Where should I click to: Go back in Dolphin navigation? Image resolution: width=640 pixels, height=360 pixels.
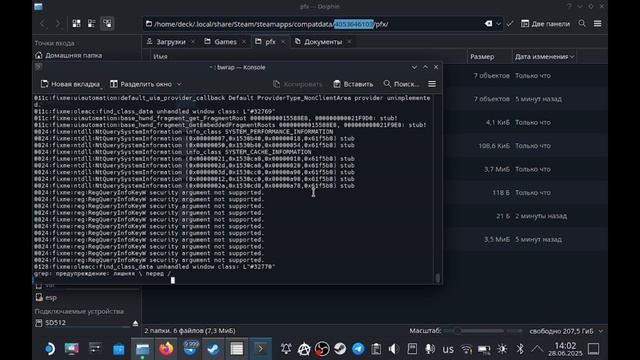[43, 24]
